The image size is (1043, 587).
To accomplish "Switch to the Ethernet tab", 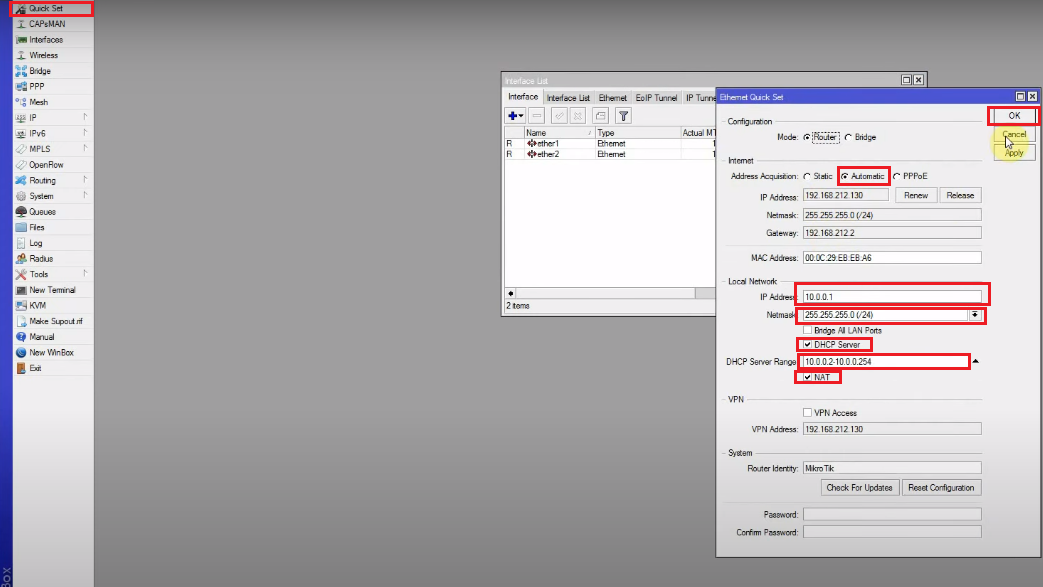I will pyautogui.click(x=613, y=98).
